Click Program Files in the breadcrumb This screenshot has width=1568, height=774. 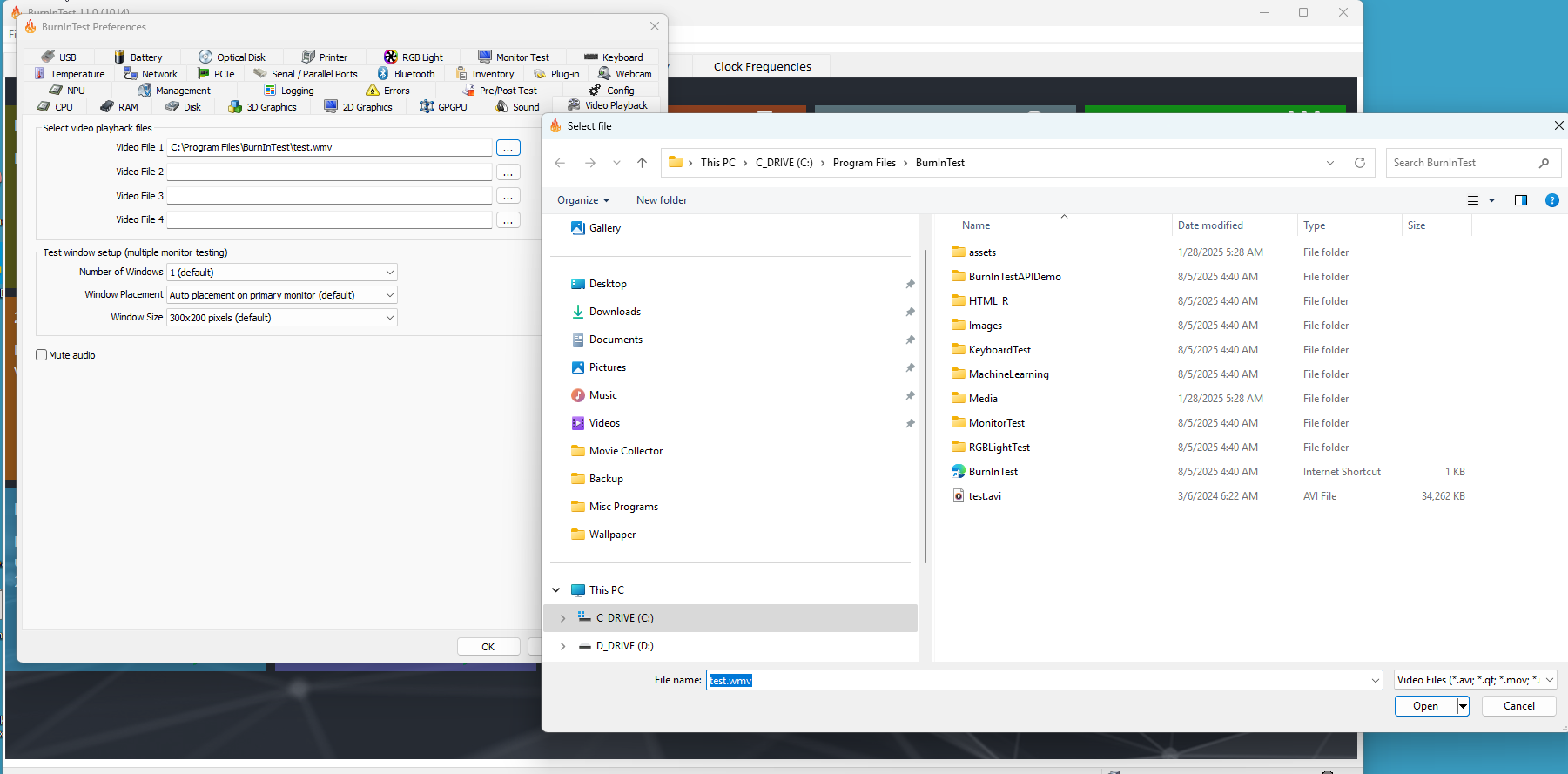click(x=864, y=163)
